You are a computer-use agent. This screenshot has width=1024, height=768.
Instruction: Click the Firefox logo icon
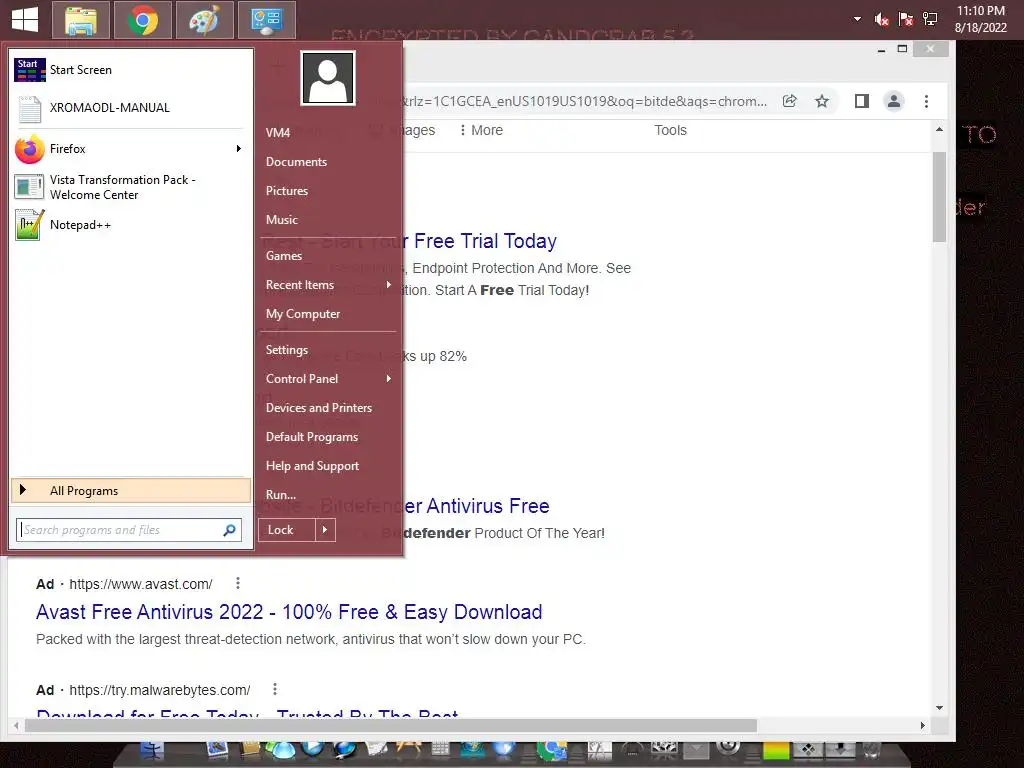(29, 150)
